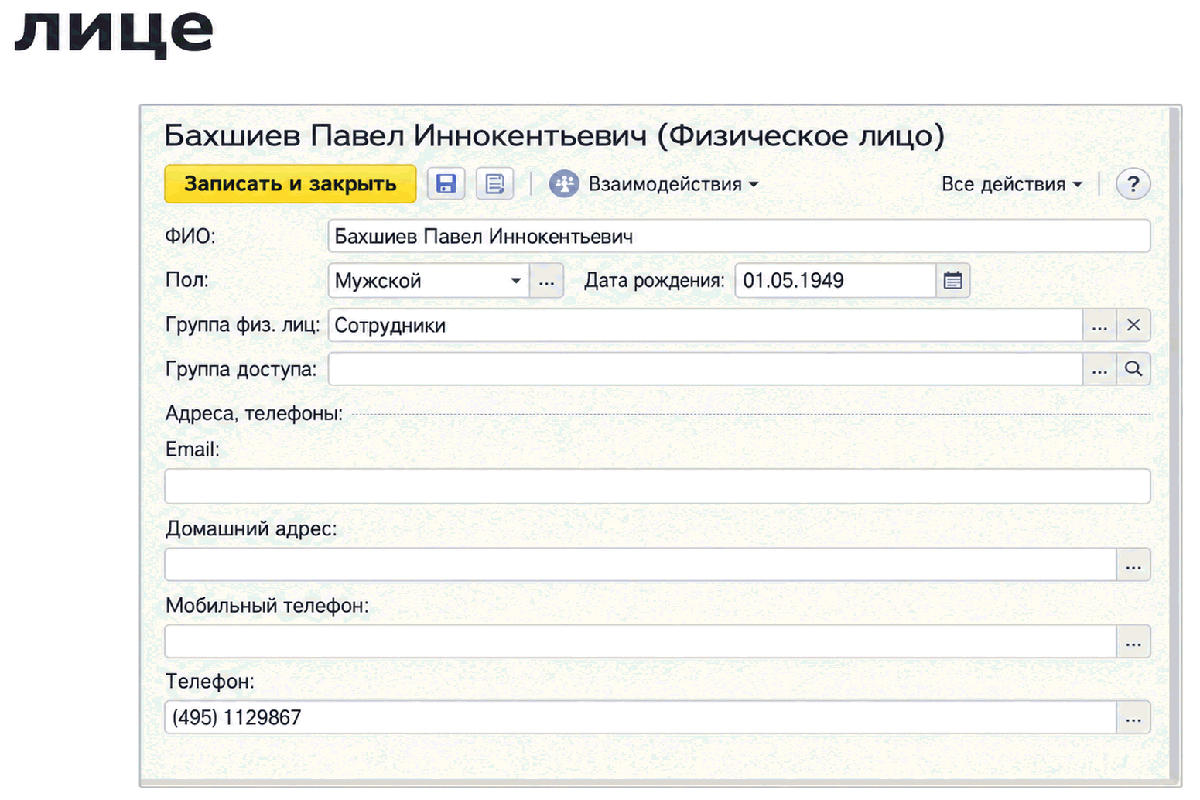
Task: Click the document report icon in toolbar
Action: (x=494, y=184)
